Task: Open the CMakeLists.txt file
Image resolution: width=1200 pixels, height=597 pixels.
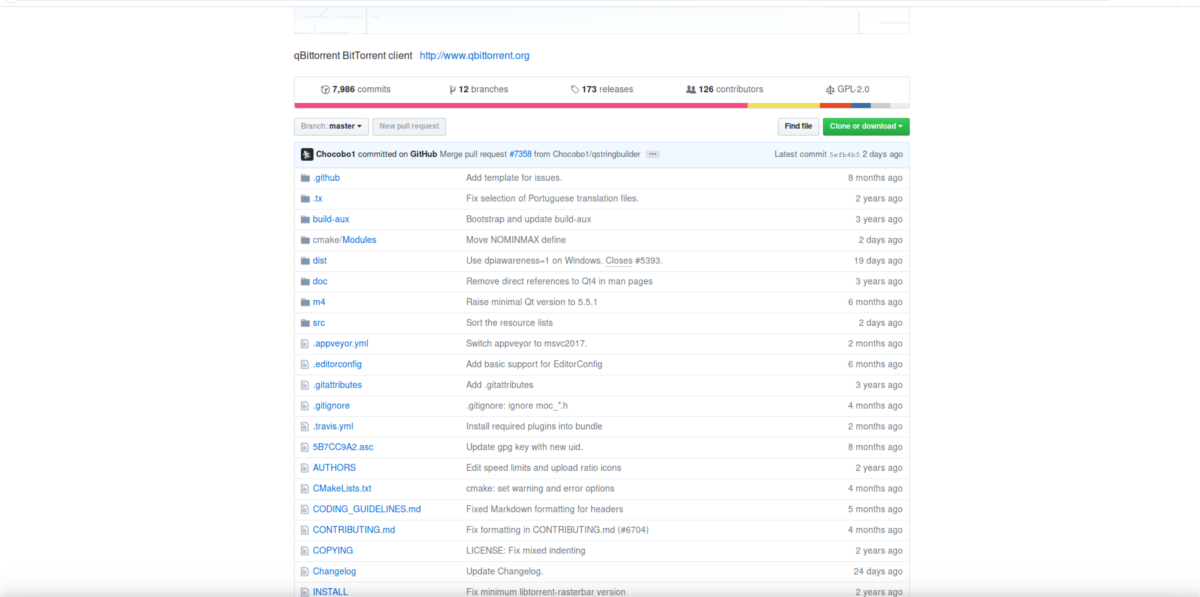Action: [342, 488]
